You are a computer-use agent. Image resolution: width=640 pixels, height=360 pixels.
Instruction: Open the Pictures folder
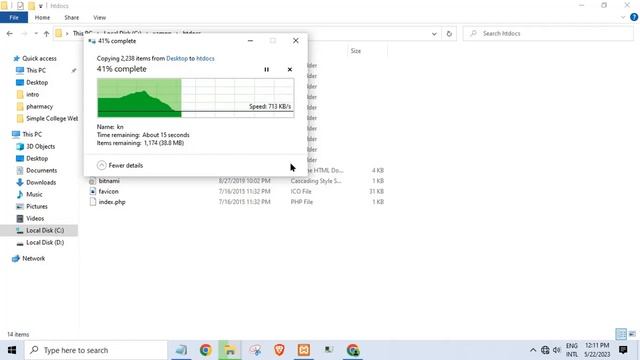37,207
